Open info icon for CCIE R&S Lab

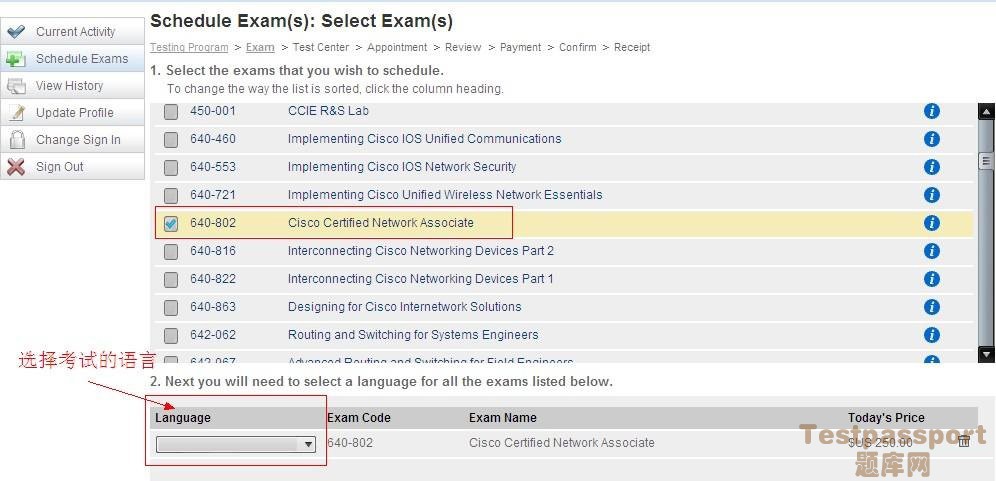[931, 111]
